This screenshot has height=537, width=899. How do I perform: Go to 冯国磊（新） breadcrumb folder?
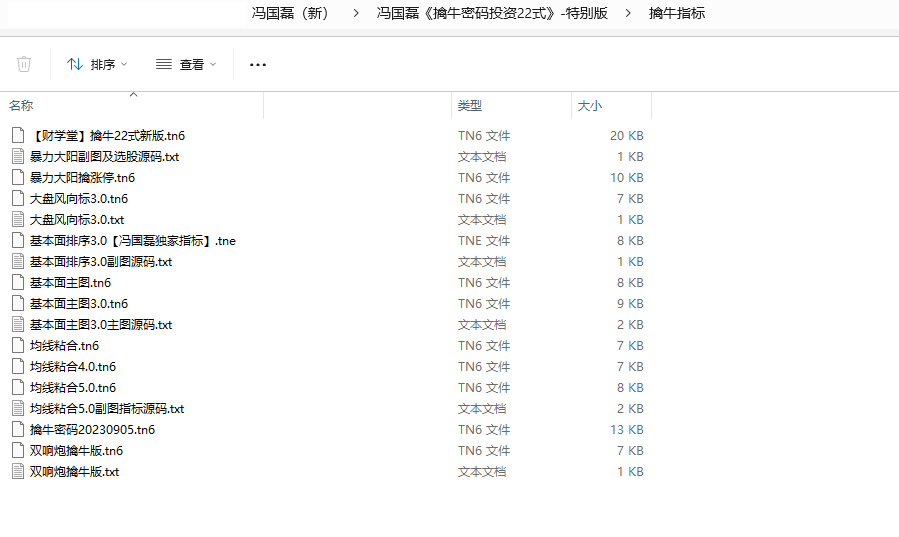[290, 13]
